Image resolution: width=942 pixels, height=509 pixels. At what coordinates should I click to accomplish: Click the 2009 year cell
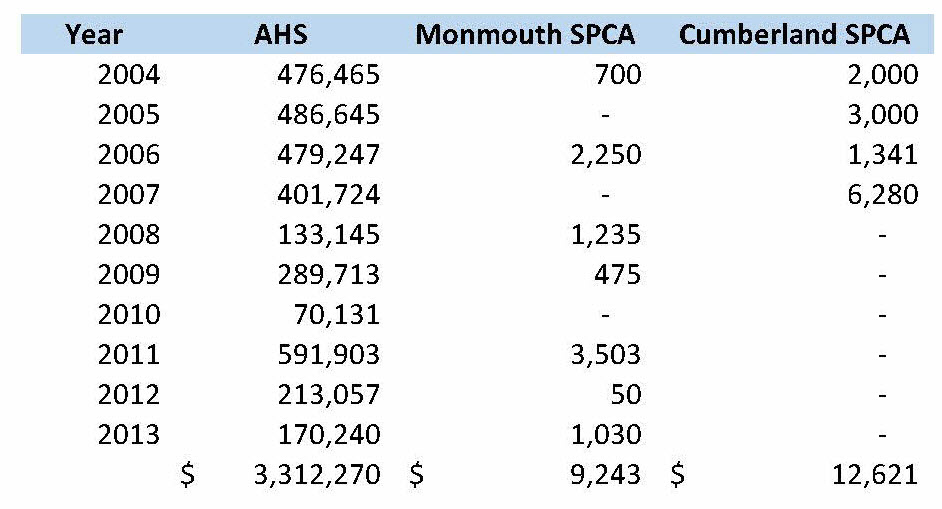pos(128,274)
